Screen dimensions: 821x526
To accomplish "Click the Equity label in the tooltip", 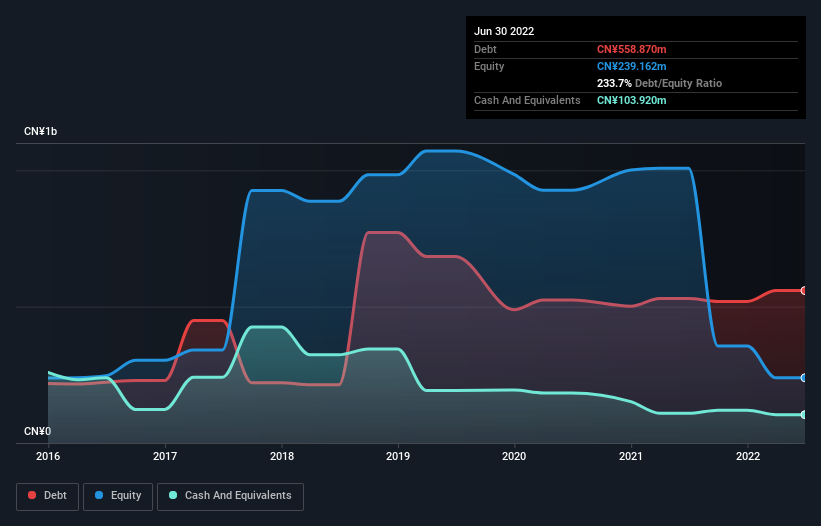I will [x=489, y=66].
